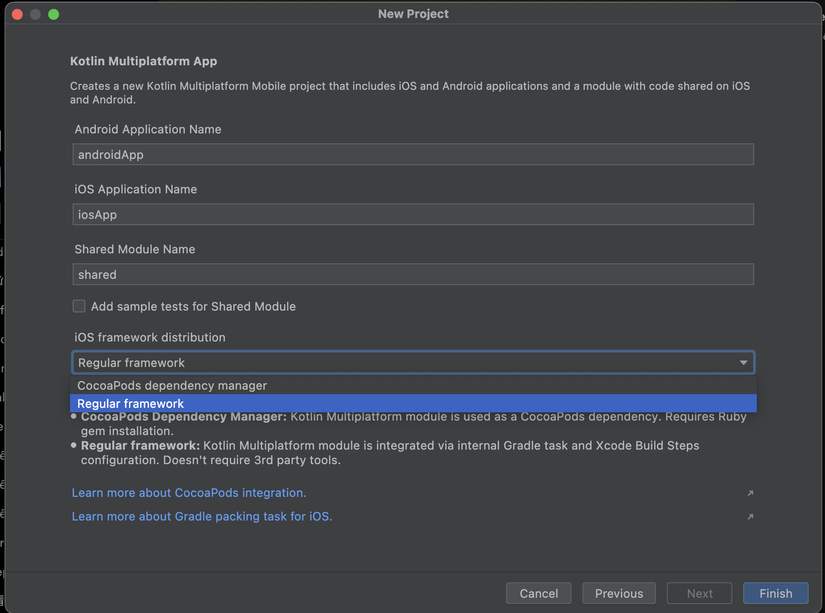Click the New Project dialog title bar
This screenshot has width=825, height=613.
tap(413, 13)
